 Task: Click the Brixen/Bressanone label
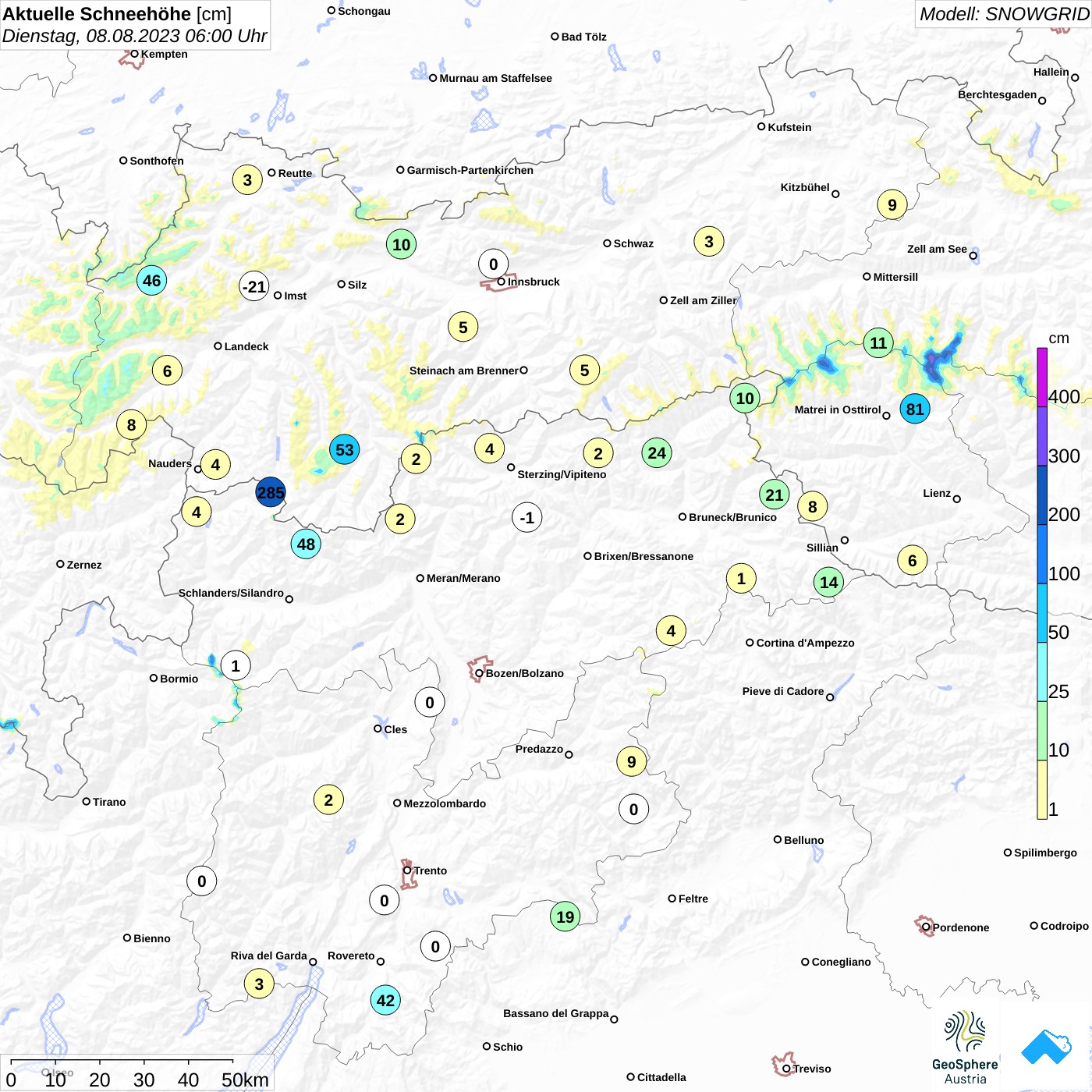coord(643,556)
